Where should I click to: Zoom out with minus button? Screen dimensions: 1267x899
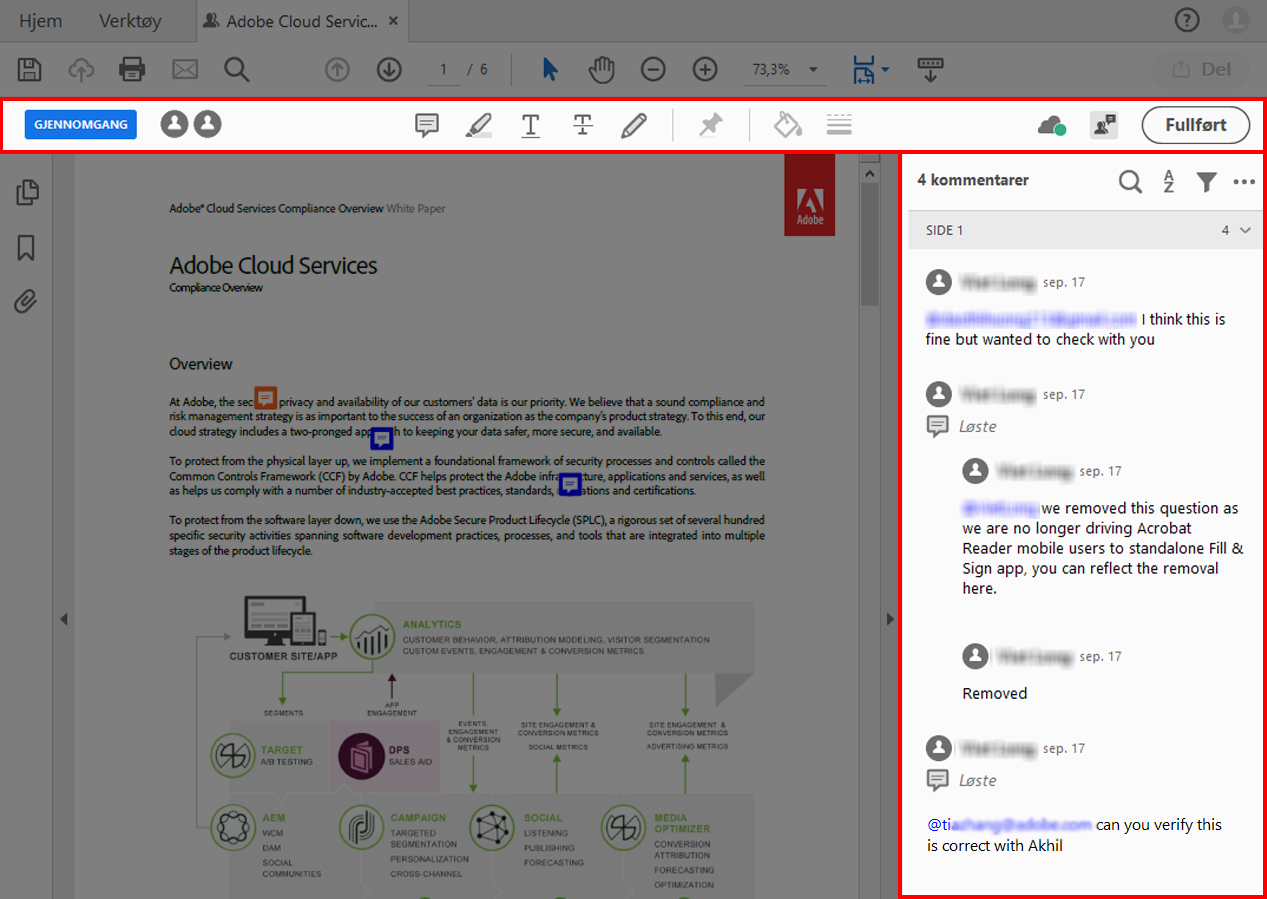pyautogui.click(x=653, y=69)
